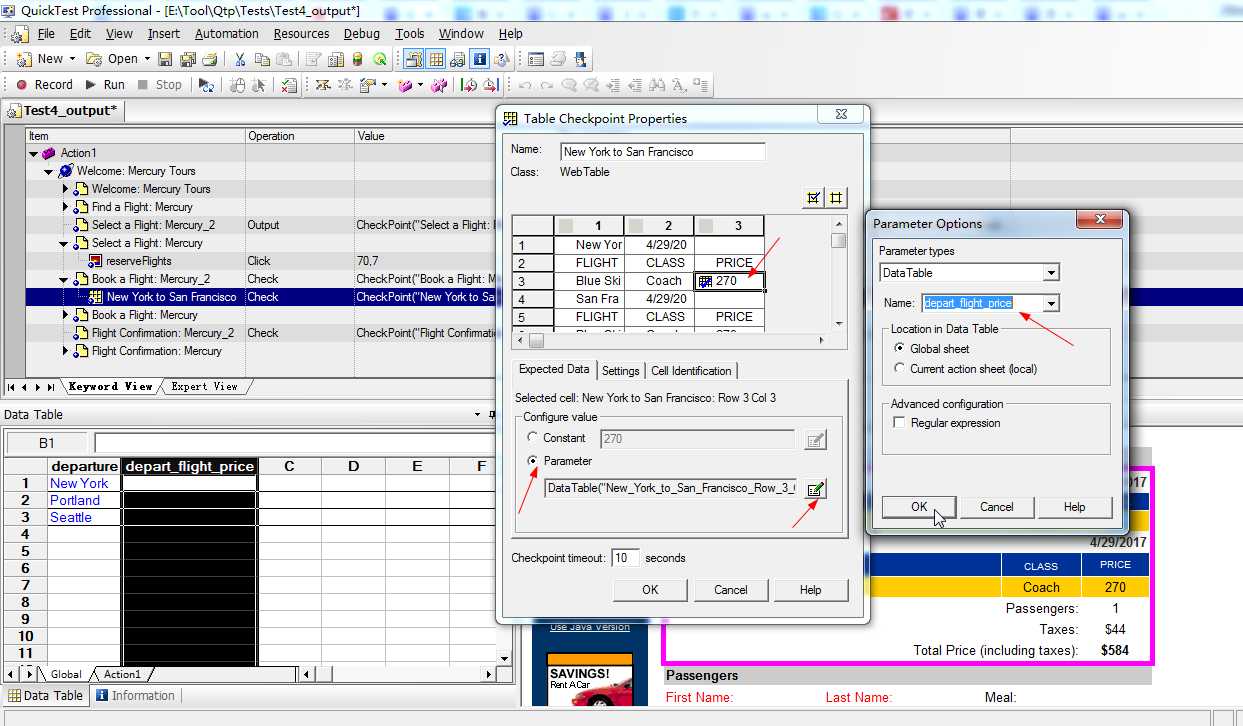Click the grid icon above checkpoint table
1243x726 pixels.
point(837,198)
